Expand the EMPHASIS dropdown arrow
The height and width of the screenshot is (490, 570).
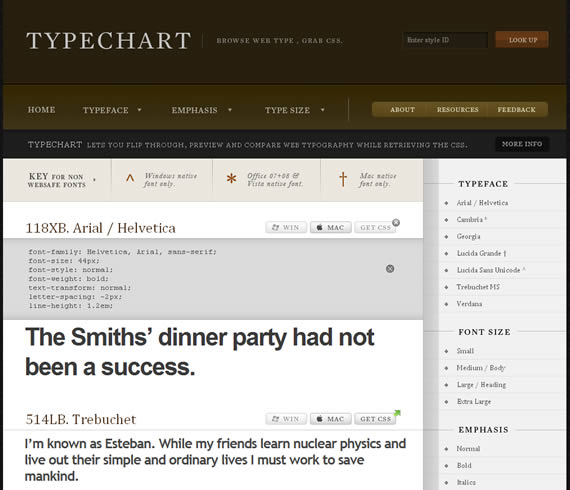(x=230, y=110)
